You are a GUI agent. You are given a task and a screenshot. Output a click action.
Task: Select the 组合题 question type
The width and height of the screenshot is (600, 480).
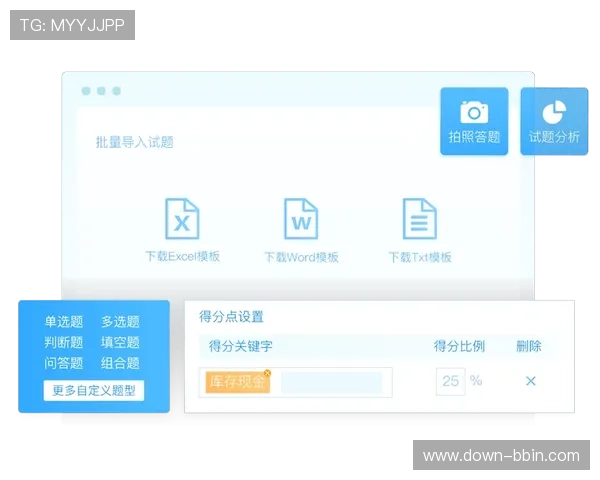[x=120, y=363]
